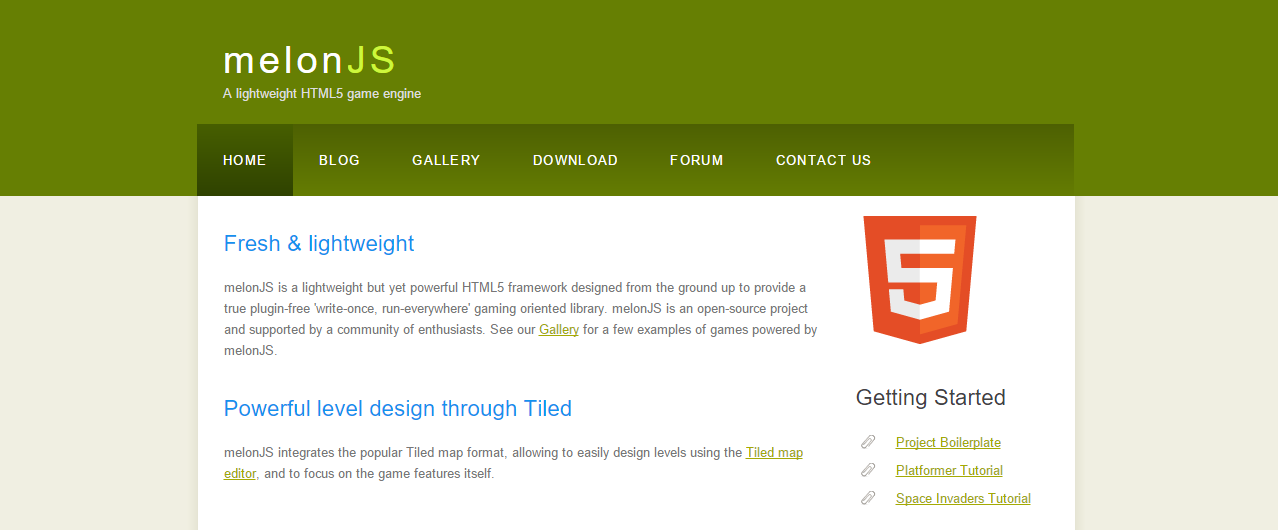
Task: Open the CONTACT US page
Action: coord(823,160)
